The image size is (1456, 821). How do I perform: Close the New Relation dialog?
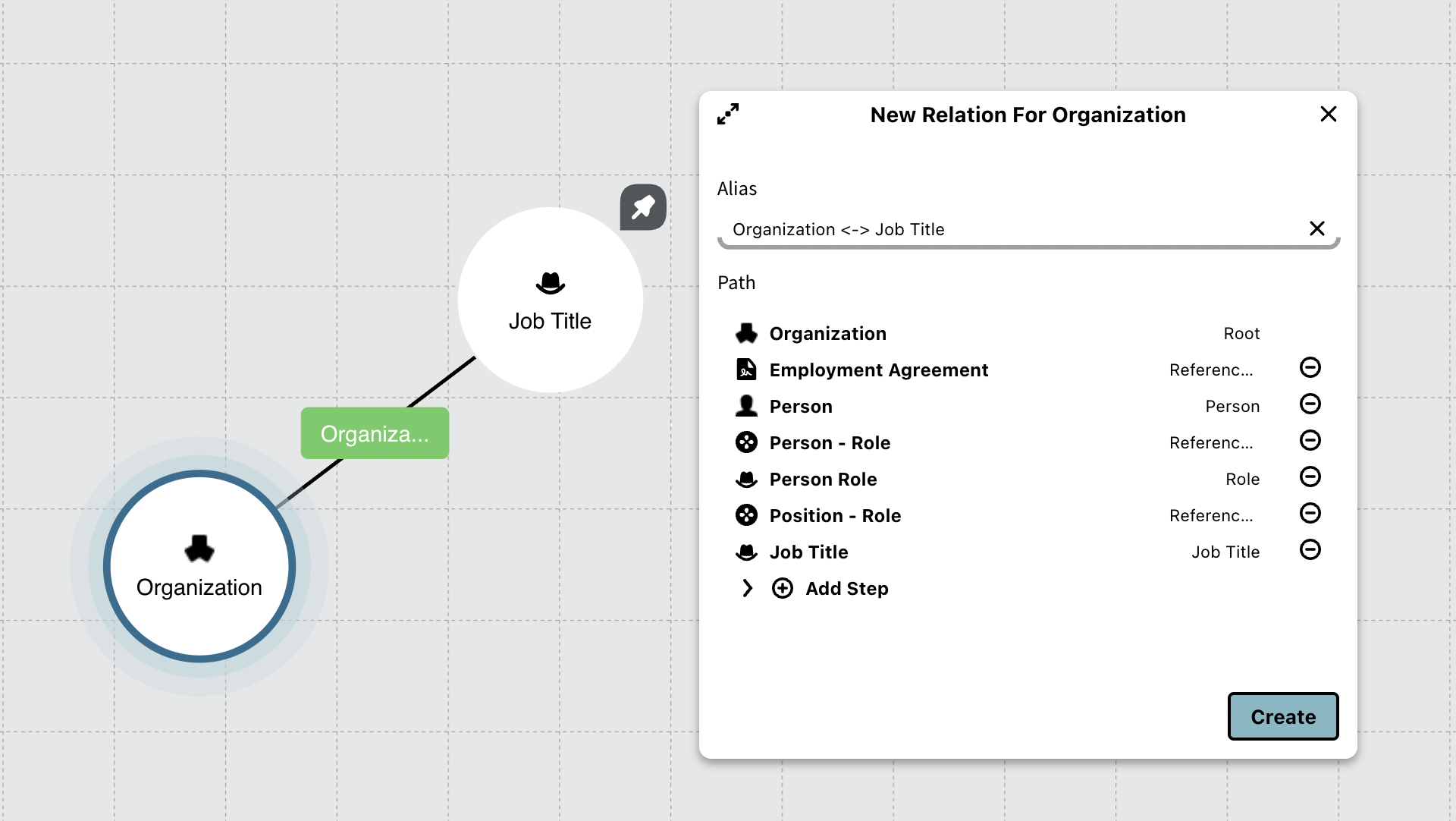(x=1328, y=115)
